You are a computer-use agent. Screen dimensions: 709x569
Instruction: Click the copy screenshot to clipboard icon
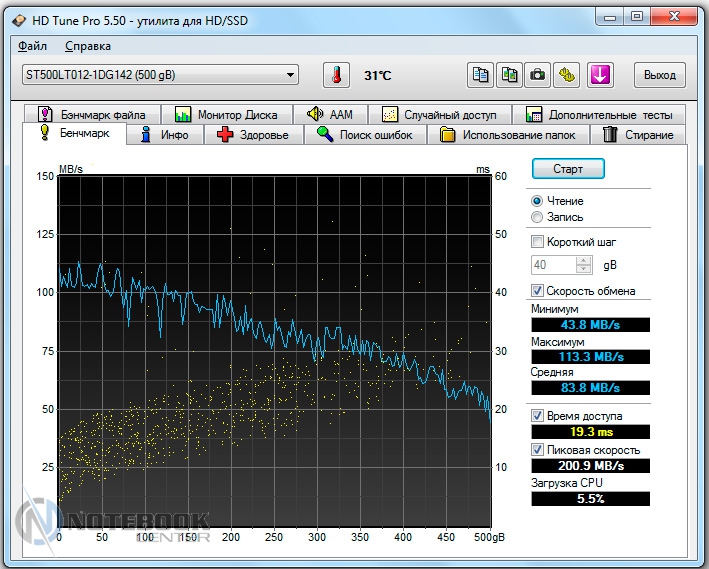pyautogui.click(x=510, y=75)
